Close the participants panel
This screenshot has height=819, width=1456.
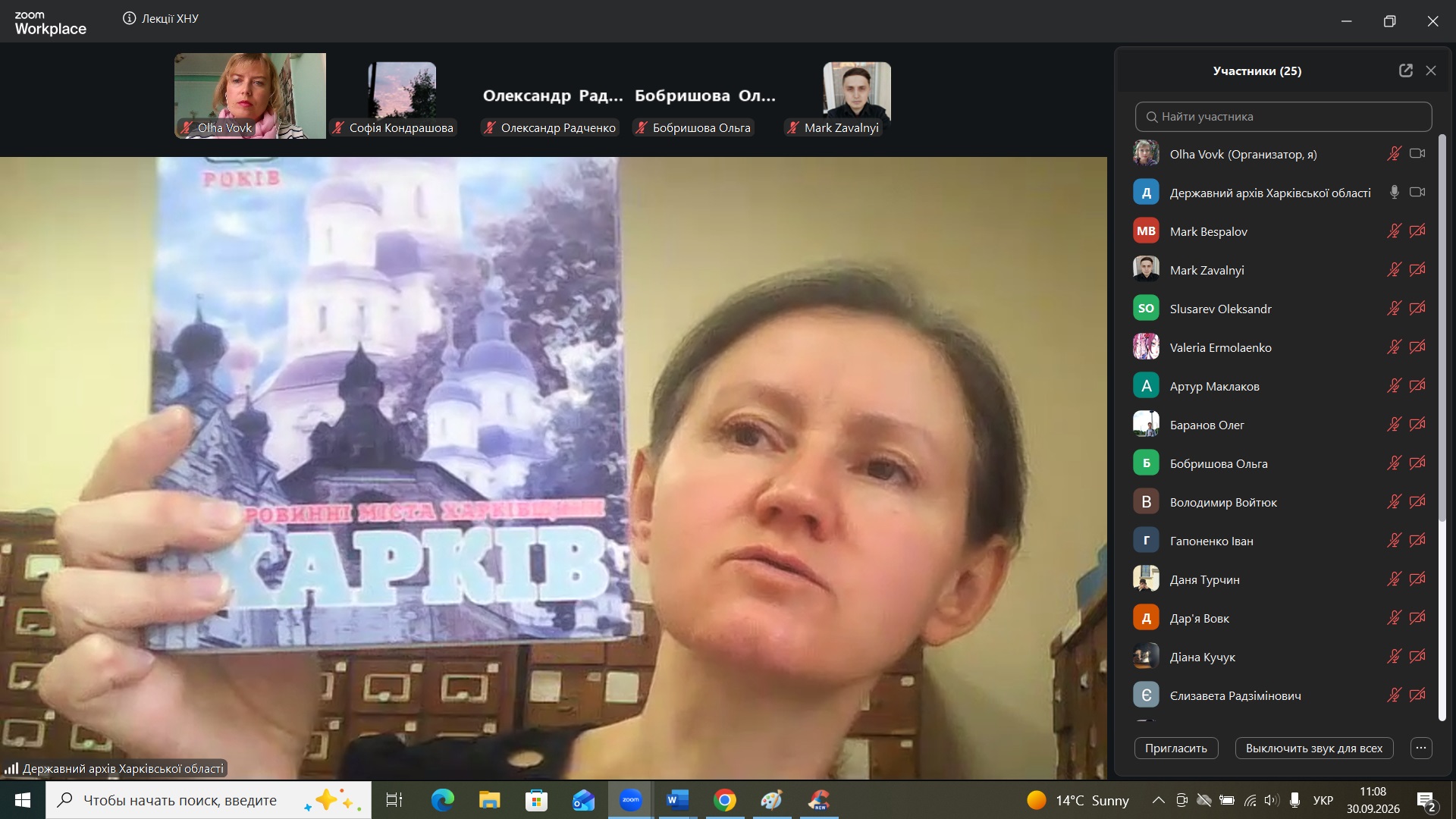(1431, 71)
